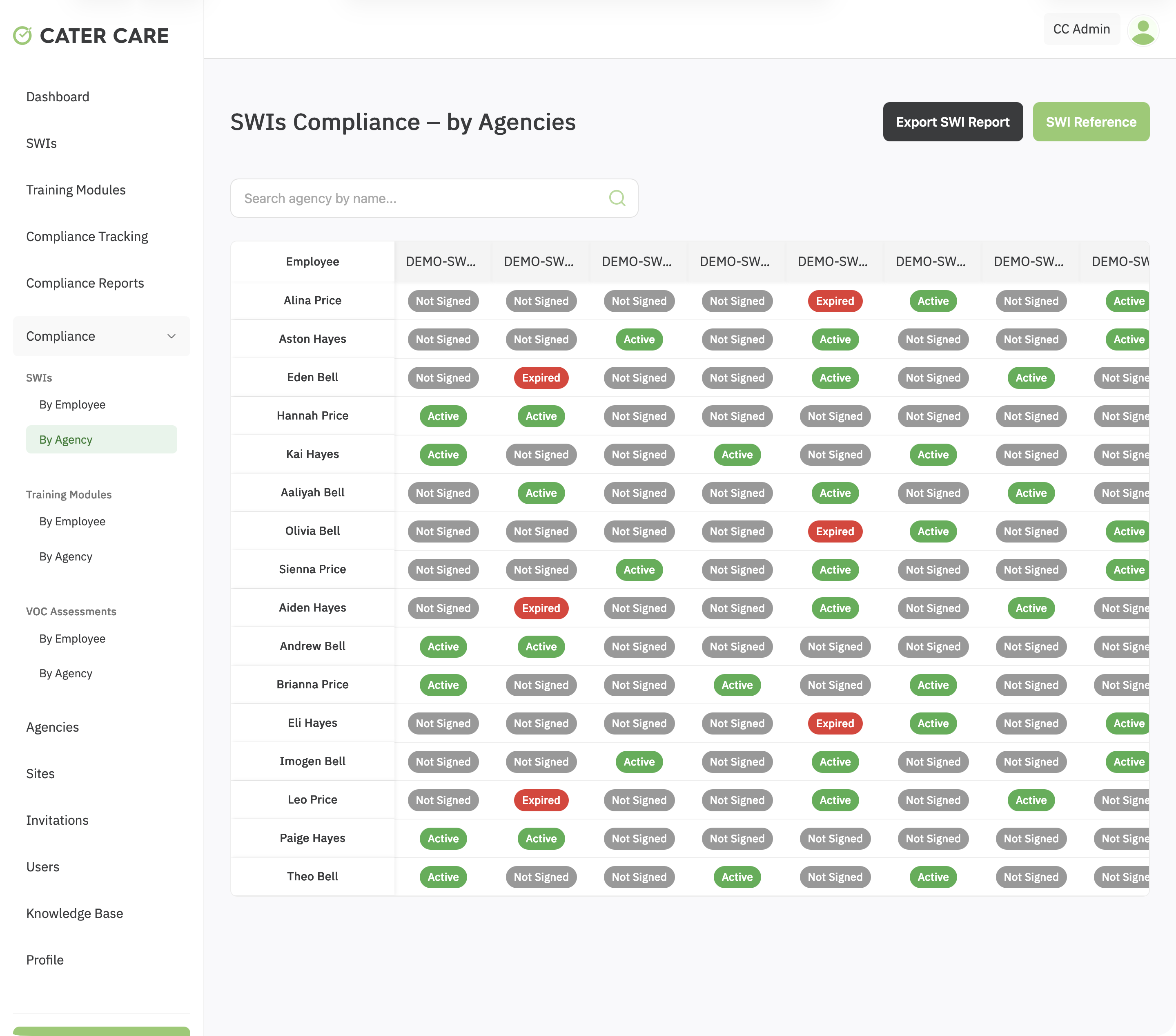Image resolution: width=1176 pixels, height=1036 pixels.
Task: Select the Brianna Price employee name
Action: (312, 684)
